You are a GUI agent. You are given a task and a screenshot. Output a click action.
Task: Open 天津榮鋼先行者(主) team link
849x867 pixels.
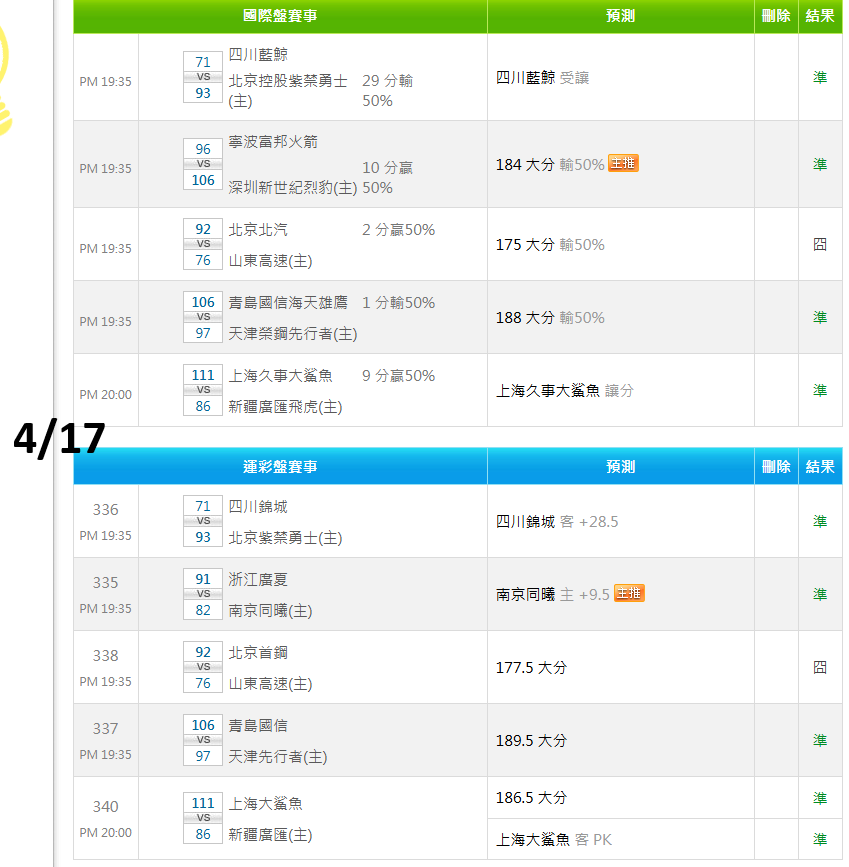click(293, 333)
